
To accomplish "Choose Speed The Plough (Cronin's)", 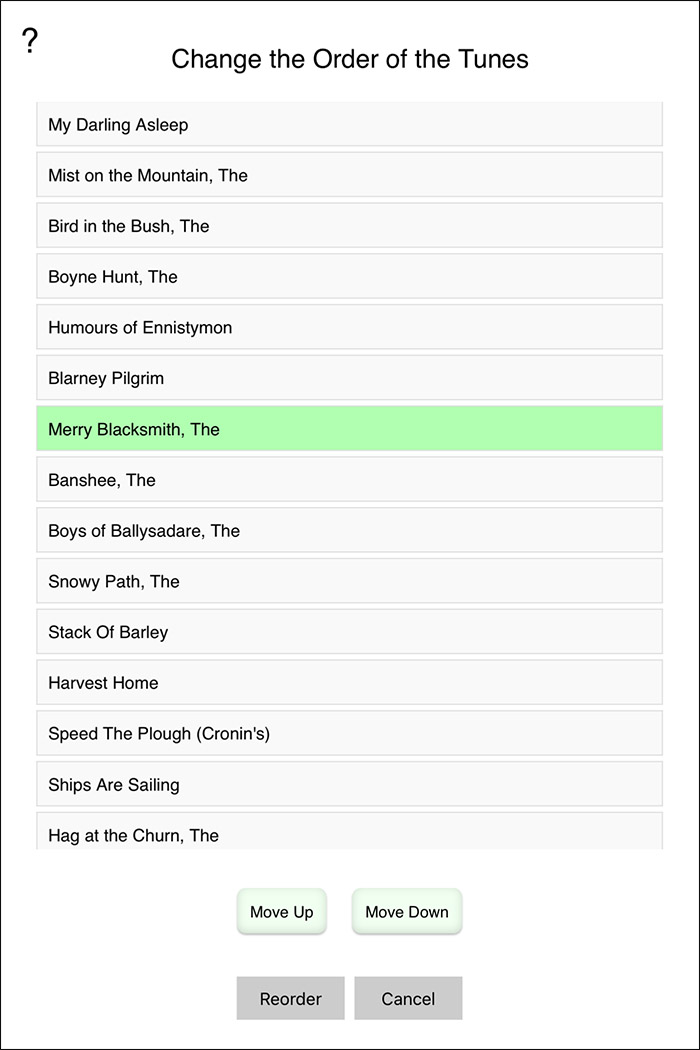I will [349, 734].
